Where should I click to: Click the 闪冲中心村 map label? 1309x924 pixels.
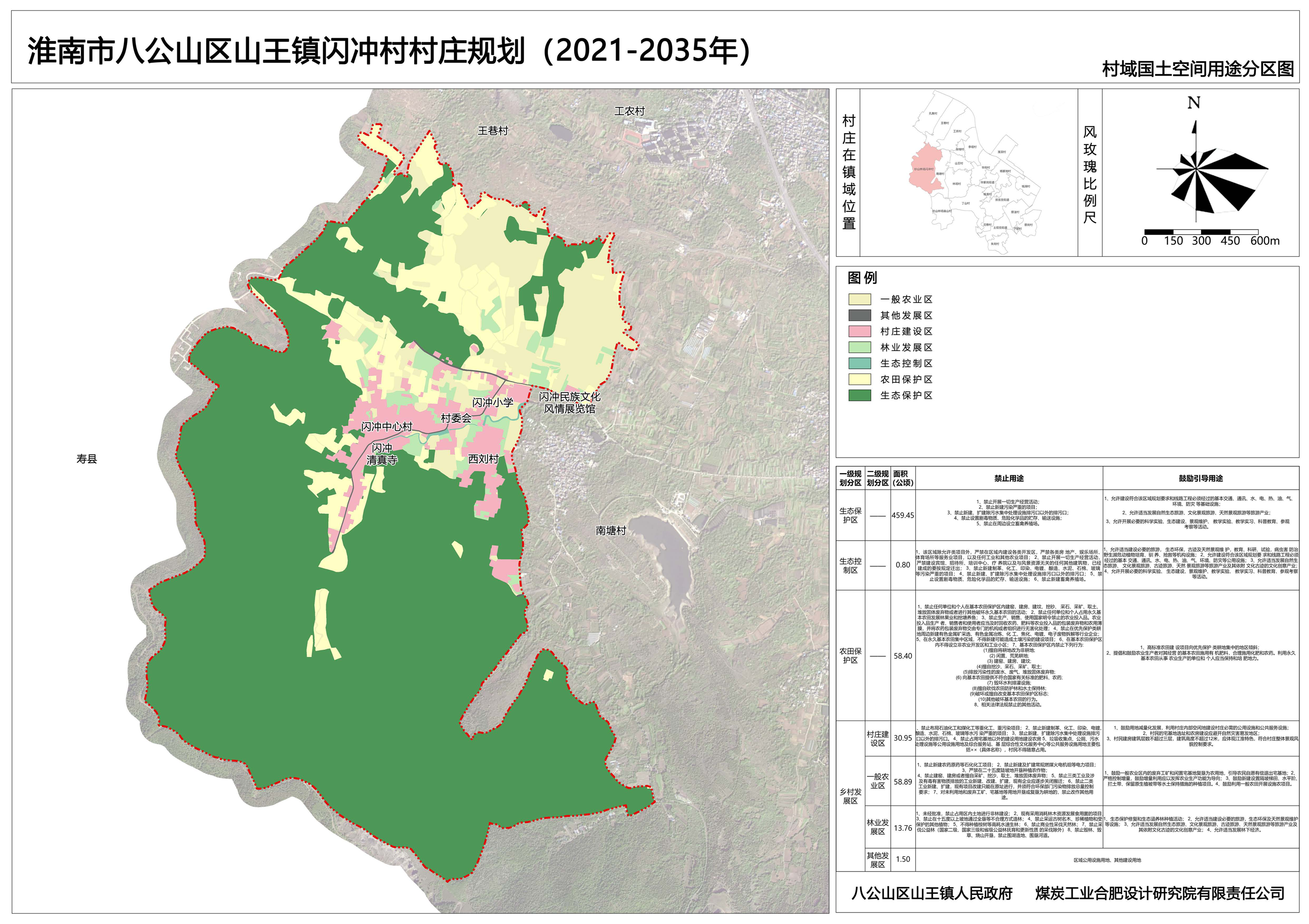point(387,426)
